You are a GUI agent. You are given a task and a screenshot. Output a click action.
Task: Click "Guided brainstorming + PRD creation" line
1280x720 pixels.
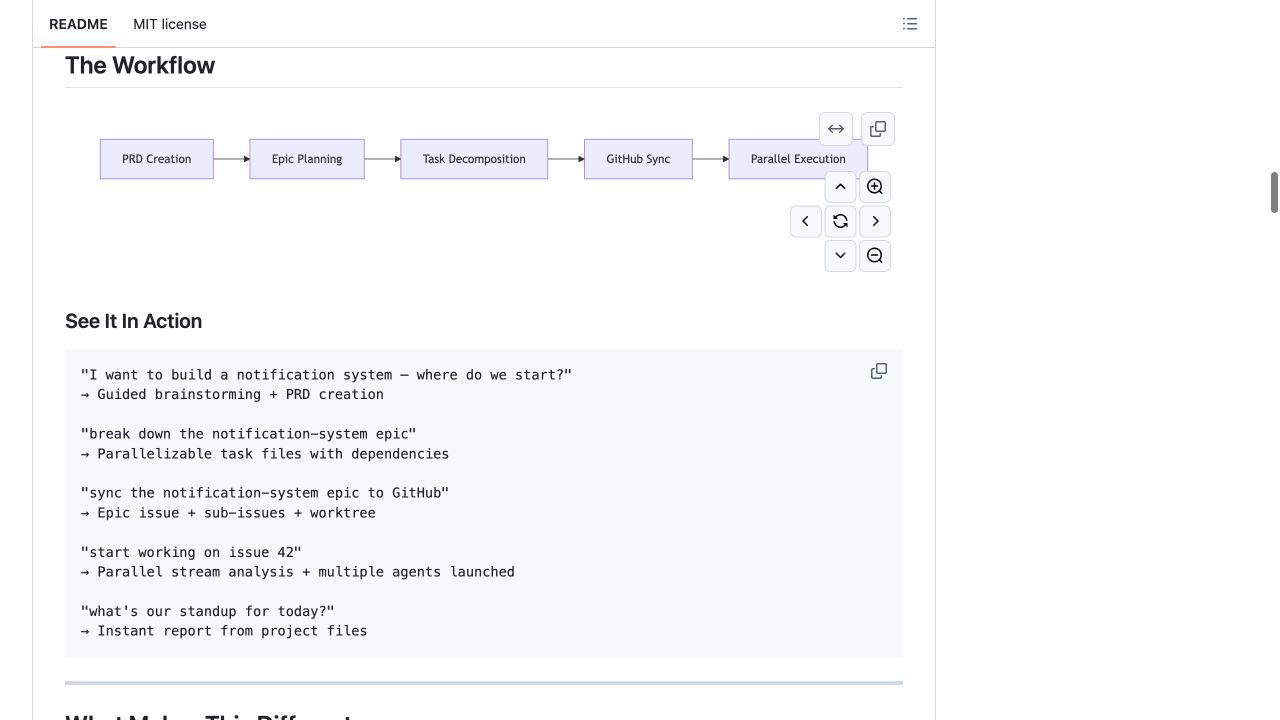pyautogui.click(x=232, y=394)
